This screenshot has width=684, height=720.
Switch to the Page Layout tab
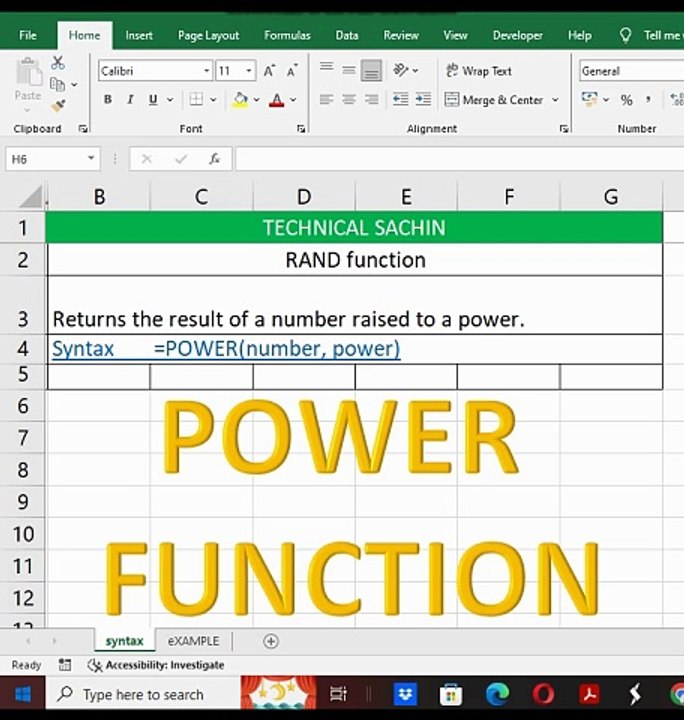tap(208, 35)
